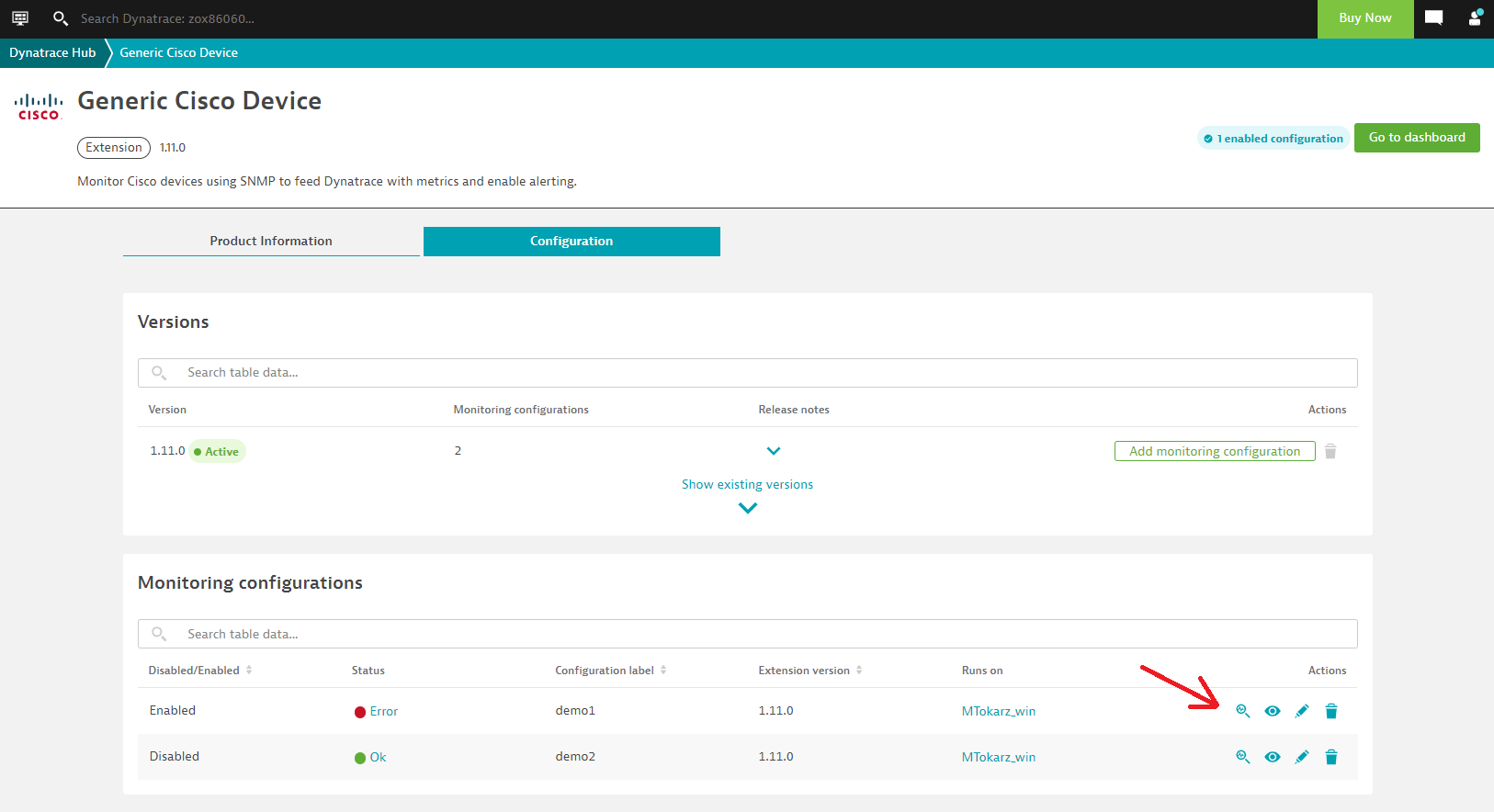
Task: Click the trash icon for version 1.11.0
Action: click(x=1330, y=451)
